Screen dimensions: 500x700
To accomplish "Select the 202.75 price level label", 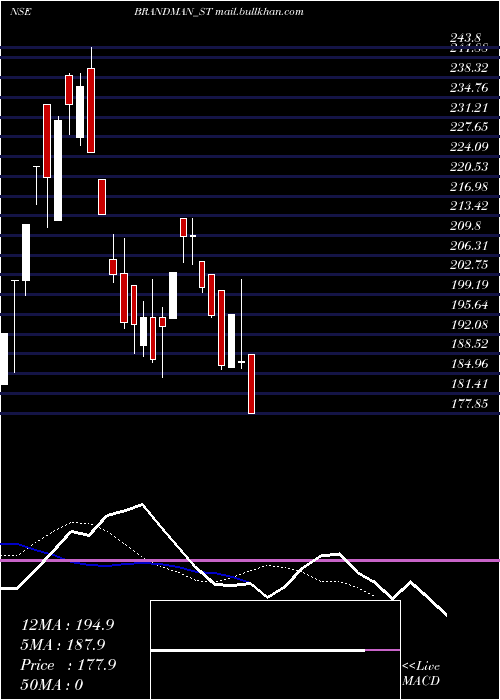I will click(469, 265).
